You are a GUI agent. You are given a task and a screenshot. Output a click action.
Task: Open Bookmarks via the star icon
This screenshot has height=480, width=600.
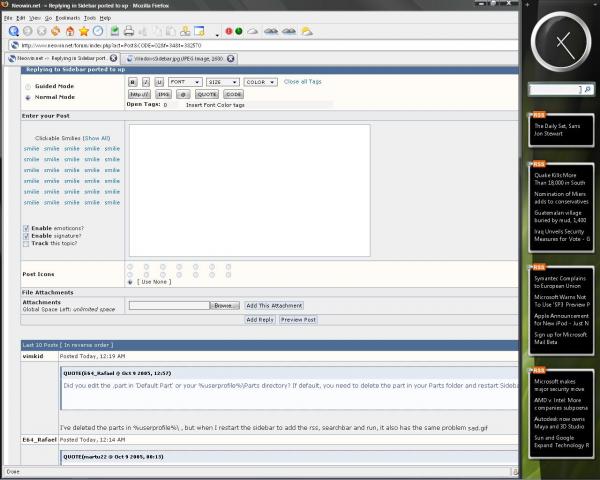coord(84,31)
